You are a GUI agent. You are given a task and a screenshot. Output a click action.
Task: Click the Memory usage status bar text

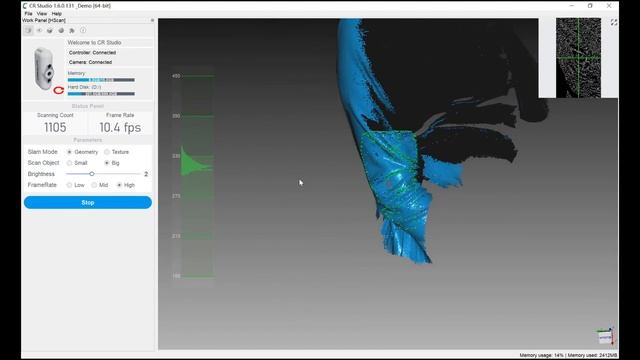point(568,355)
